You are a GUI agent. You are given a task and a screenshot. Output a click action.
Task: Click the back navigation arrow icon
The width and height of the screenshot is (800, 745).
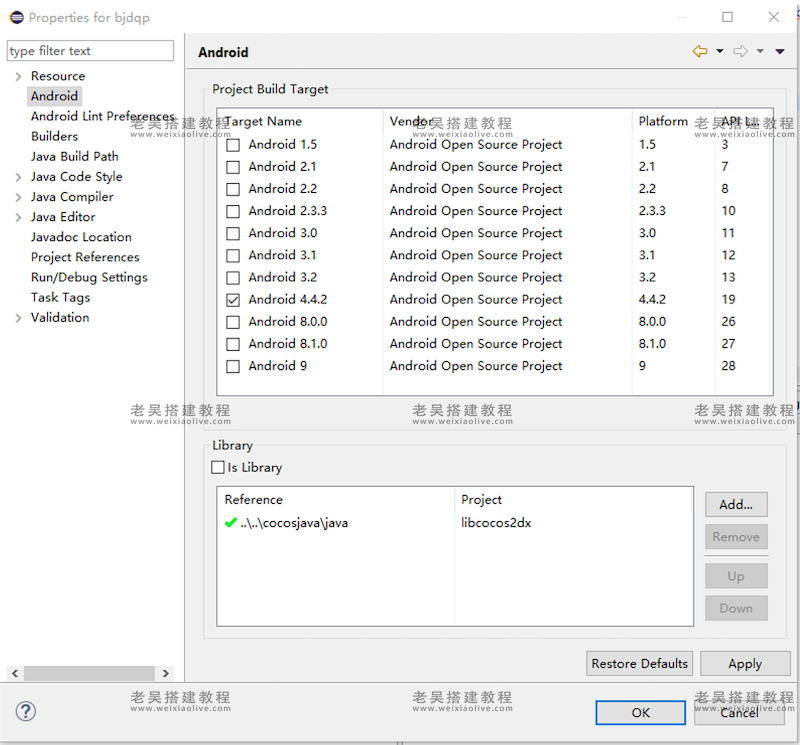click(700, 52)
